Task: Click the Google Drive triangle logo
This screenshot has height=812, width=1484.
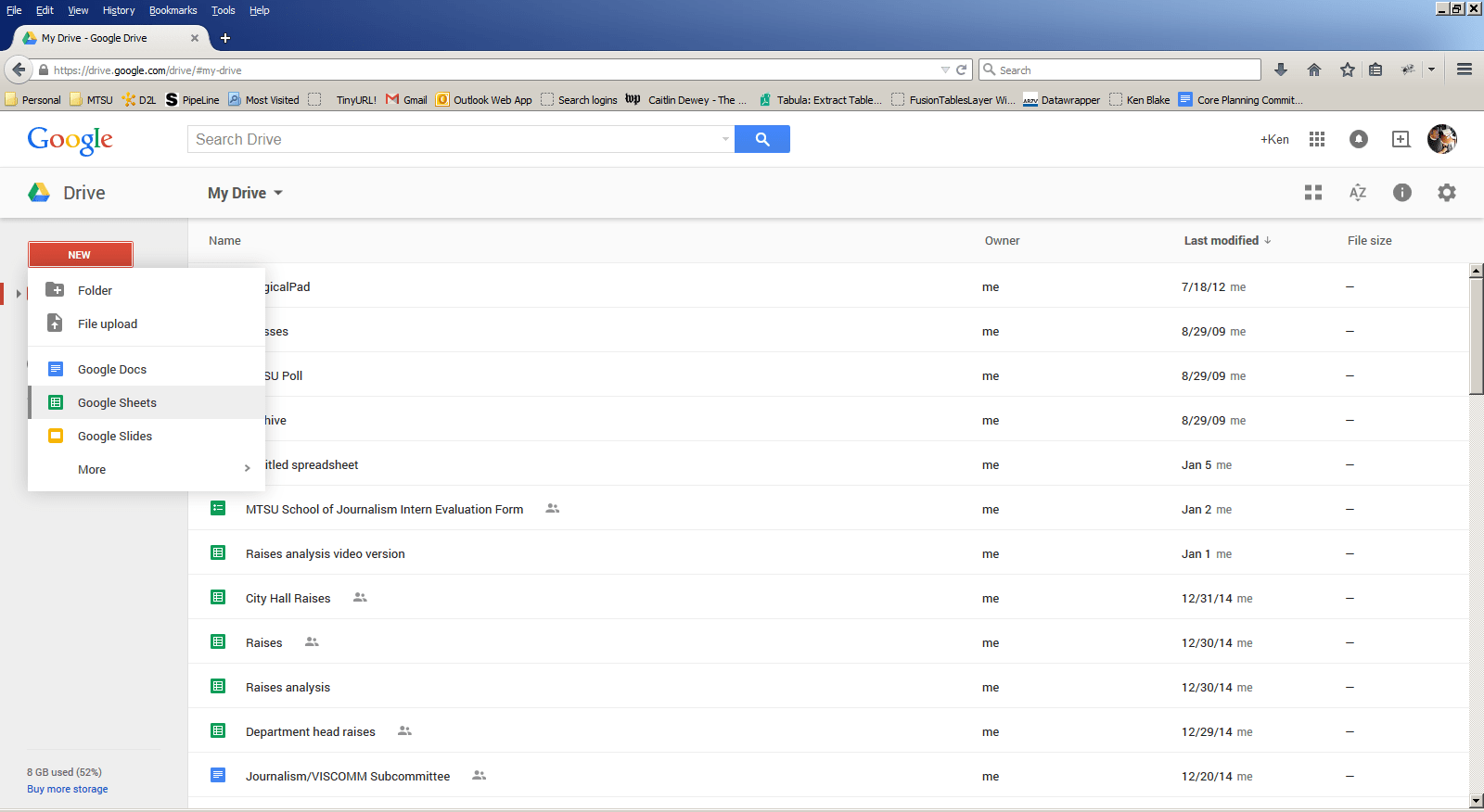Action: (x=39, y=192)
